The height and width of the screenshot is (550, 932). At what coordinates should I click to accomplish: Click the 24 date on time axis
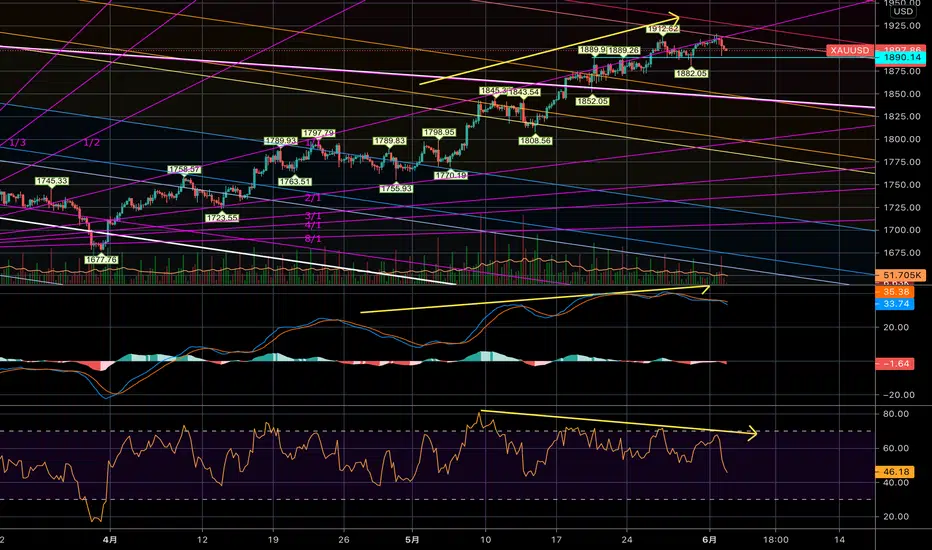626,540
